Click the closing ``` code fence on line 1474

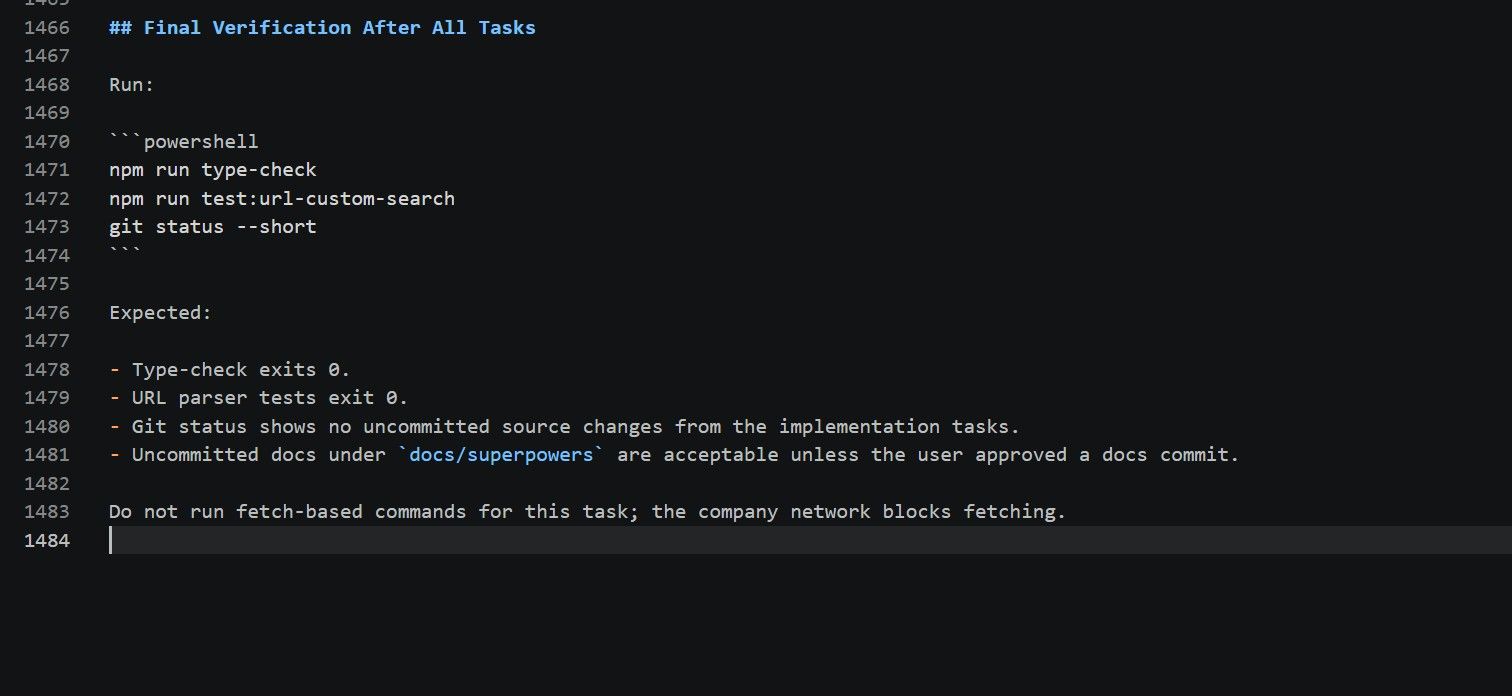[126, 255]
